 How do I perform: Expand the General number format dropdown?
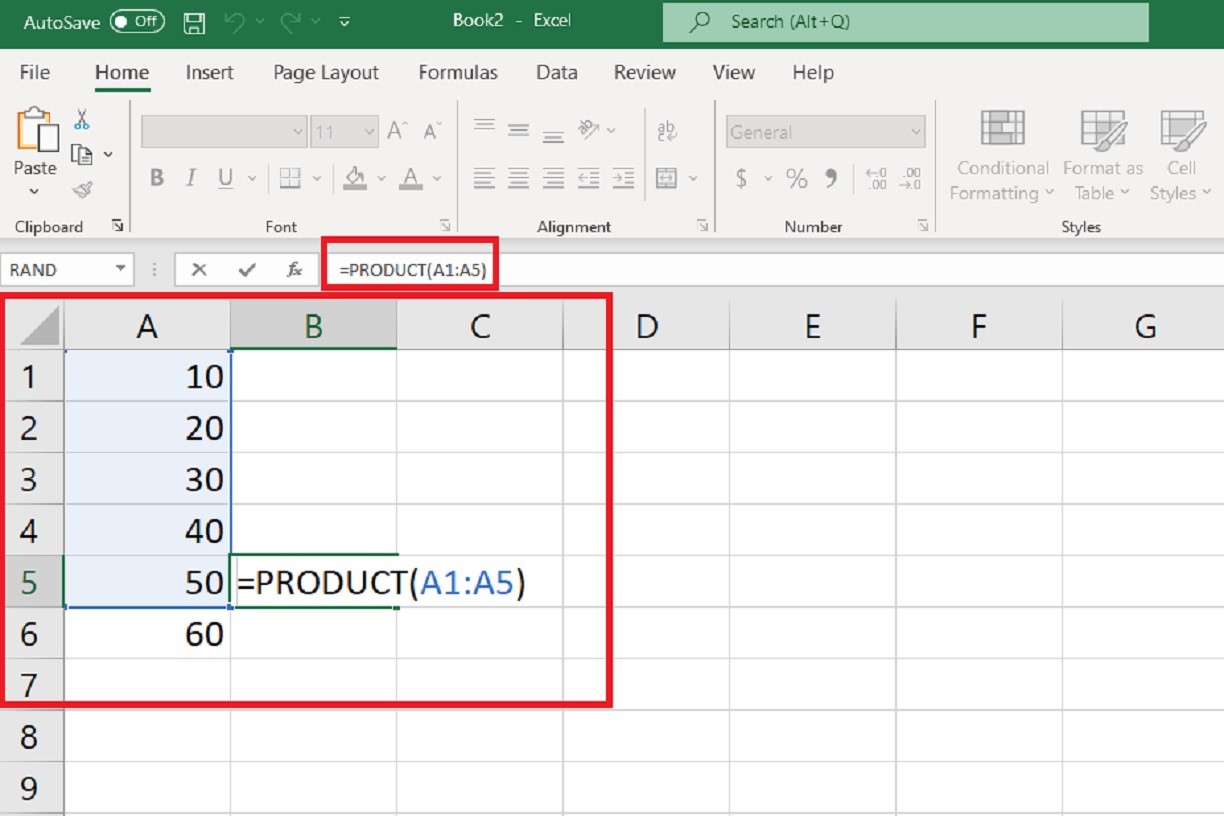pos(915,132)
